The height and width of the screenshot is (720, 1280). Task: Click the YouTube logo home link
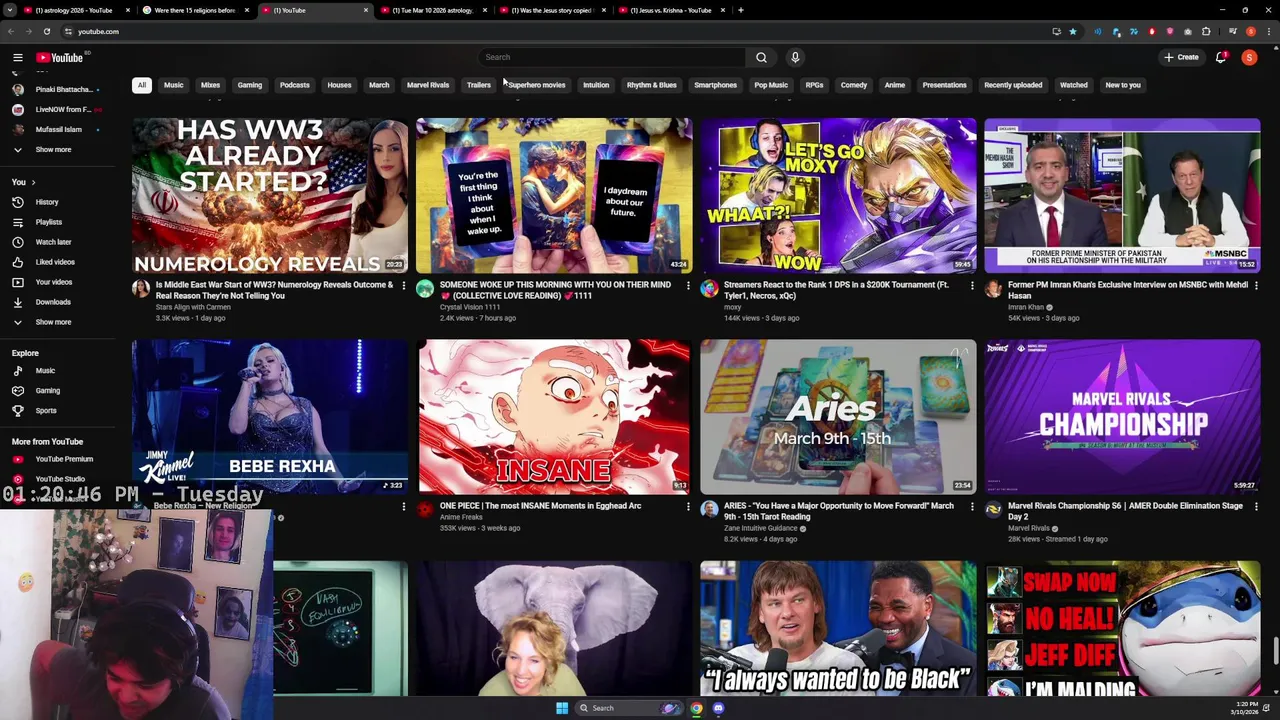click(x=60, y=57)
